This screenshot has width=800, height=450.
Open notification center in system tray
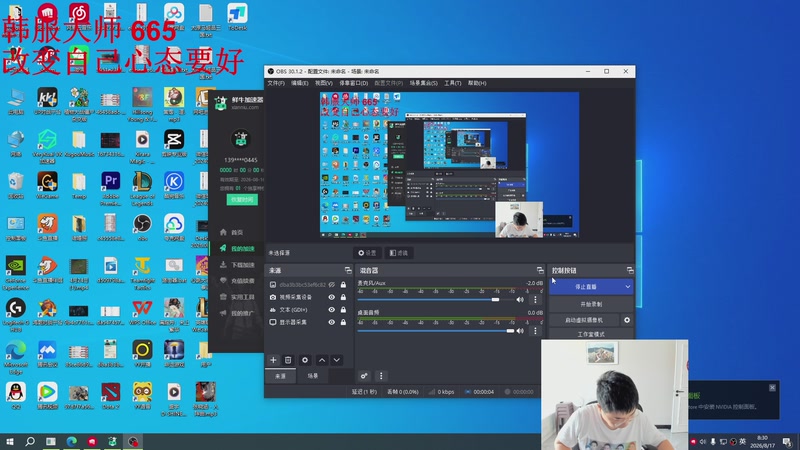tap(787, 441)
